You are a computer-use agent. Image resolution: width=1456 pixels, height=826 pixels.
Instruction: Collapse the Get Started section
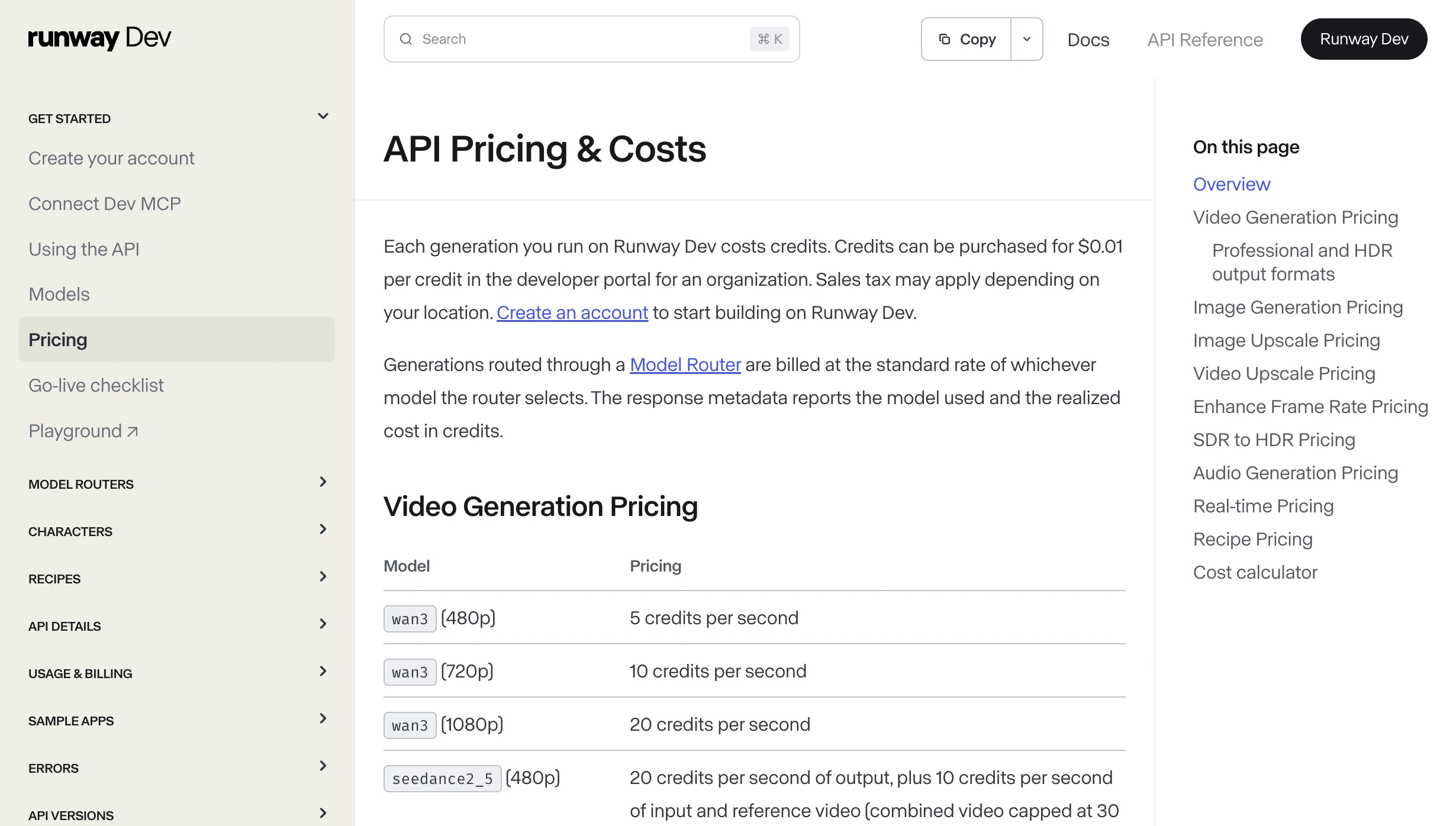click(323, 116)
